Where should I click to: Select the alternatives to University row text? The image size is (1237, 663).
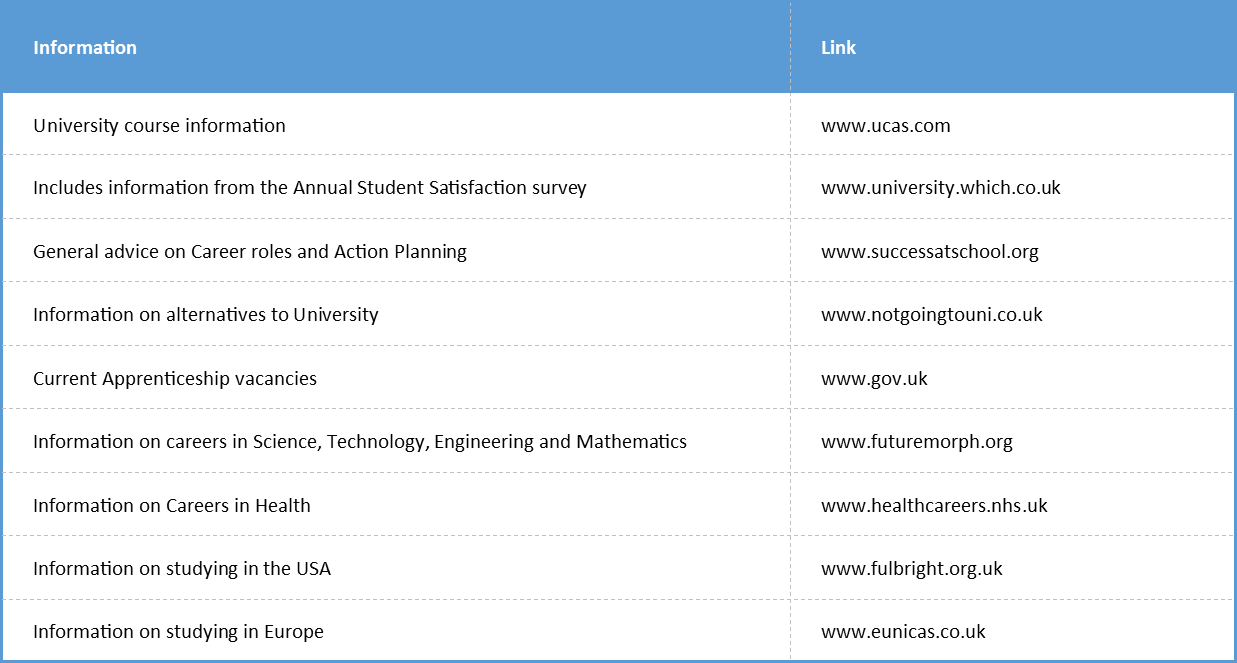(x=205, y=315)
